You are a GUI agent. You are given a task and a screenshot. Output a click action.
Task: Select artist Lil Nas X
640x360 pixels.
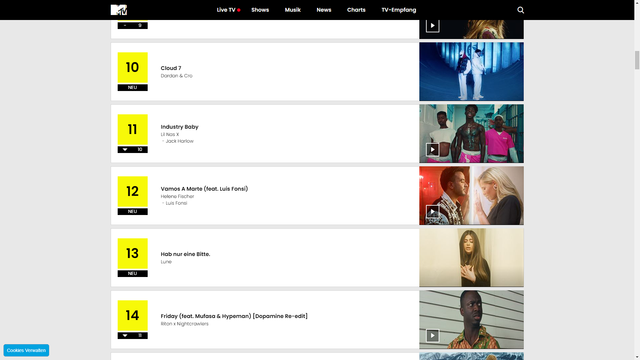170,134
